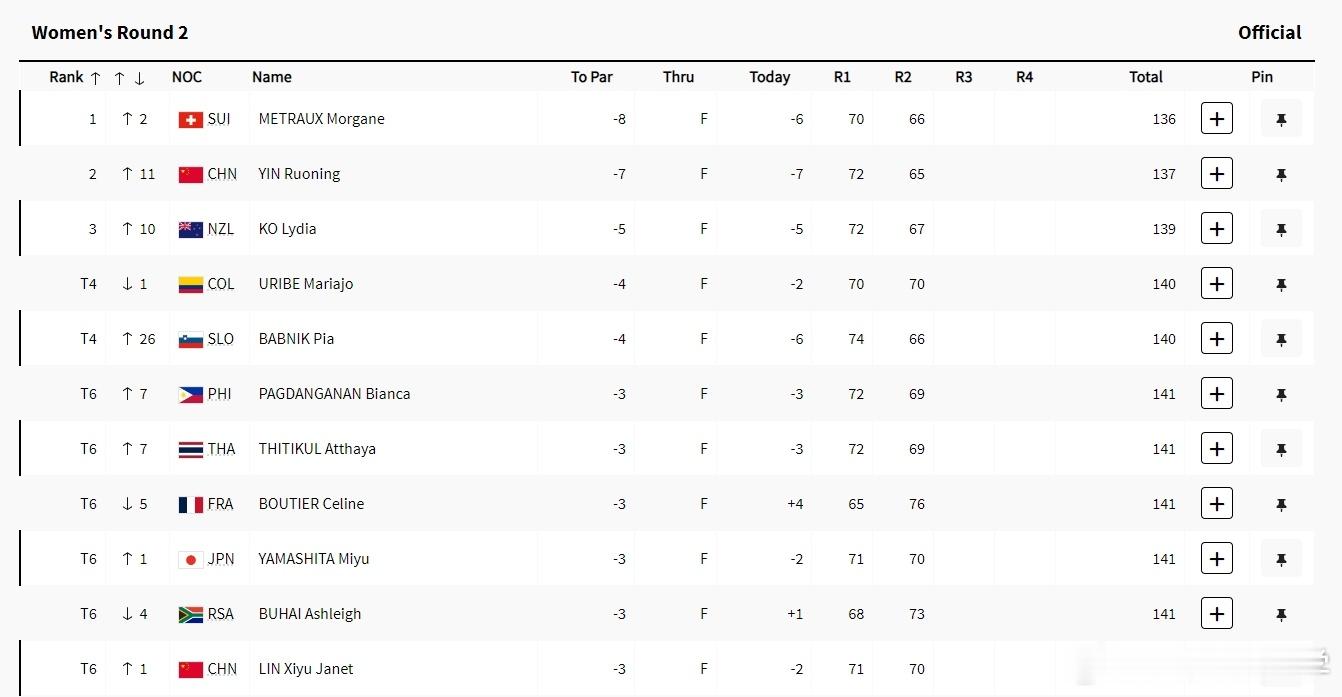Click the pin icon for PAGDANGANAN Bianca
The image size is (1342, 697).
tap(1281, 394)
